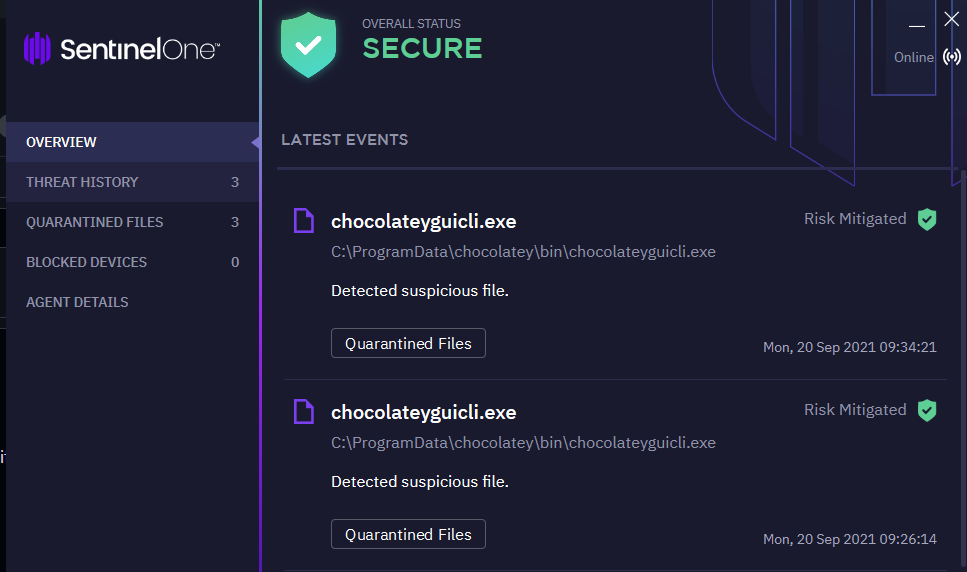Click the online connectivity signal icon

click(952, 57)
